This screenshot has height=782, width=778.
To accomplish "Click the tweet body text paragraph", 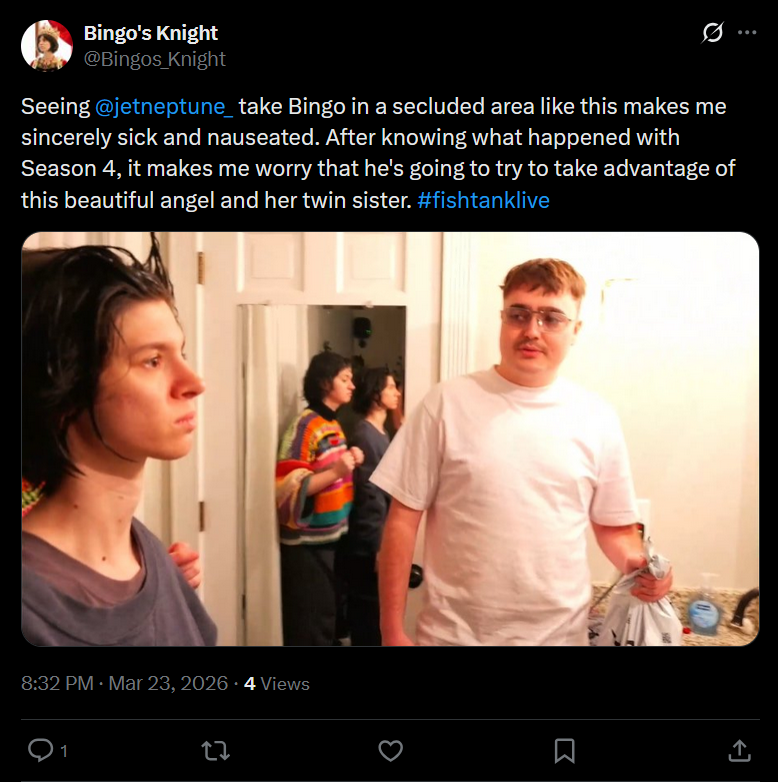I will click(x=379, y=153).
